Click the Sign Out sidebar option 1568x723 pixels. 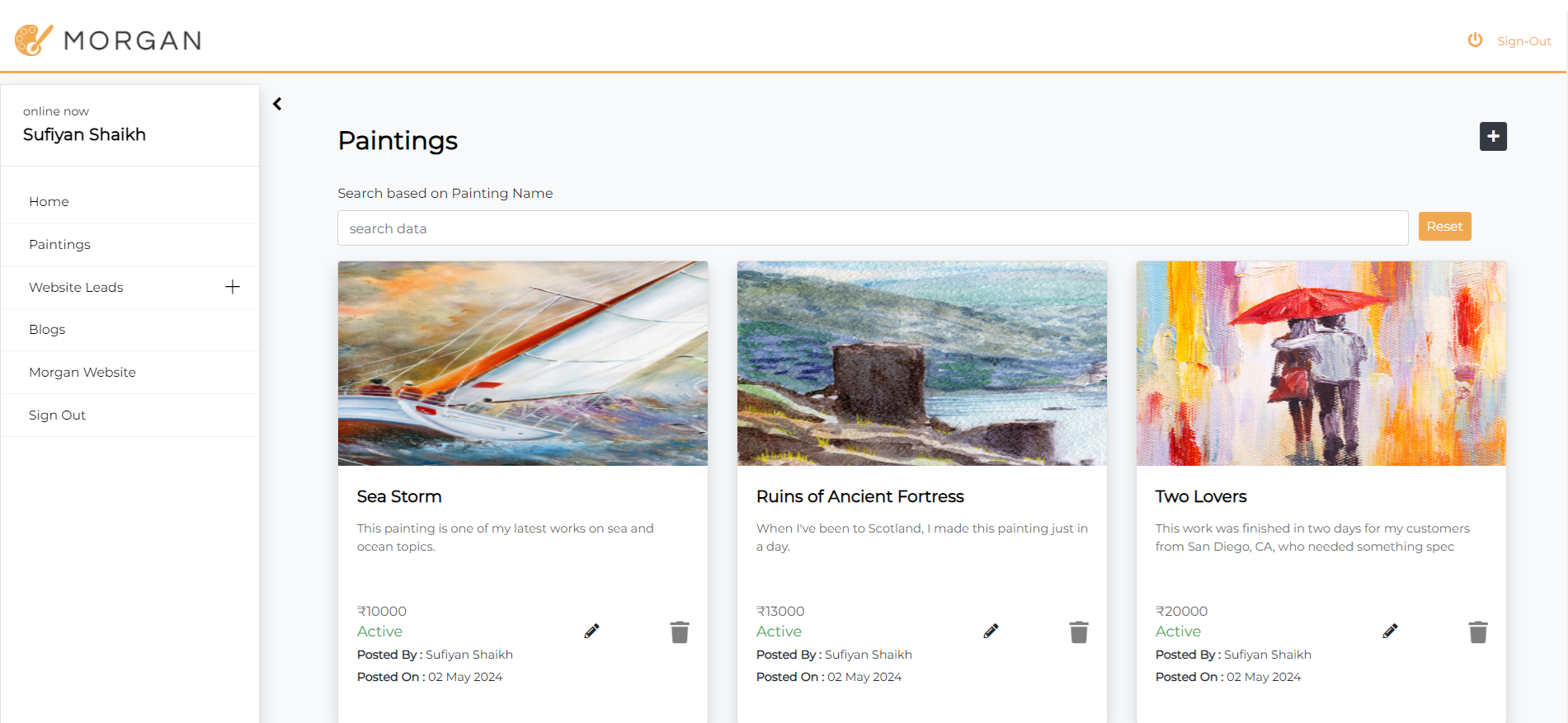[57, 415]
